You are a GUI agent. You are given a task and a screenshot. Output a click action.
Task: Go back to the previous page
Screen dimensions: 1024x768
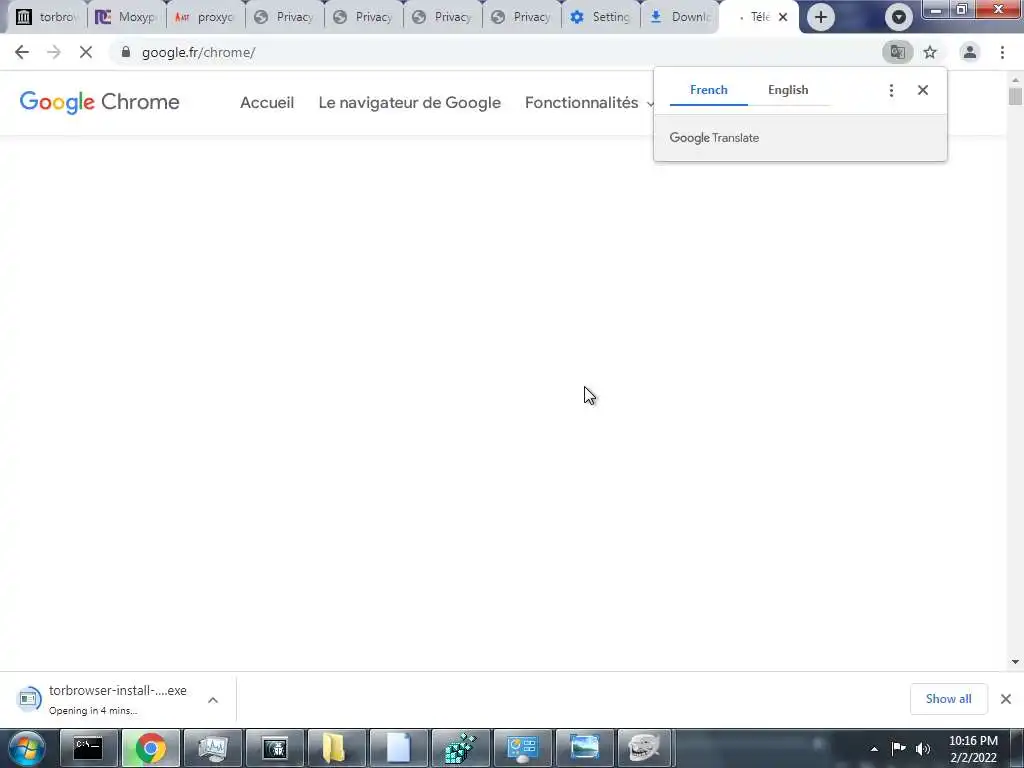click(22, 52)
